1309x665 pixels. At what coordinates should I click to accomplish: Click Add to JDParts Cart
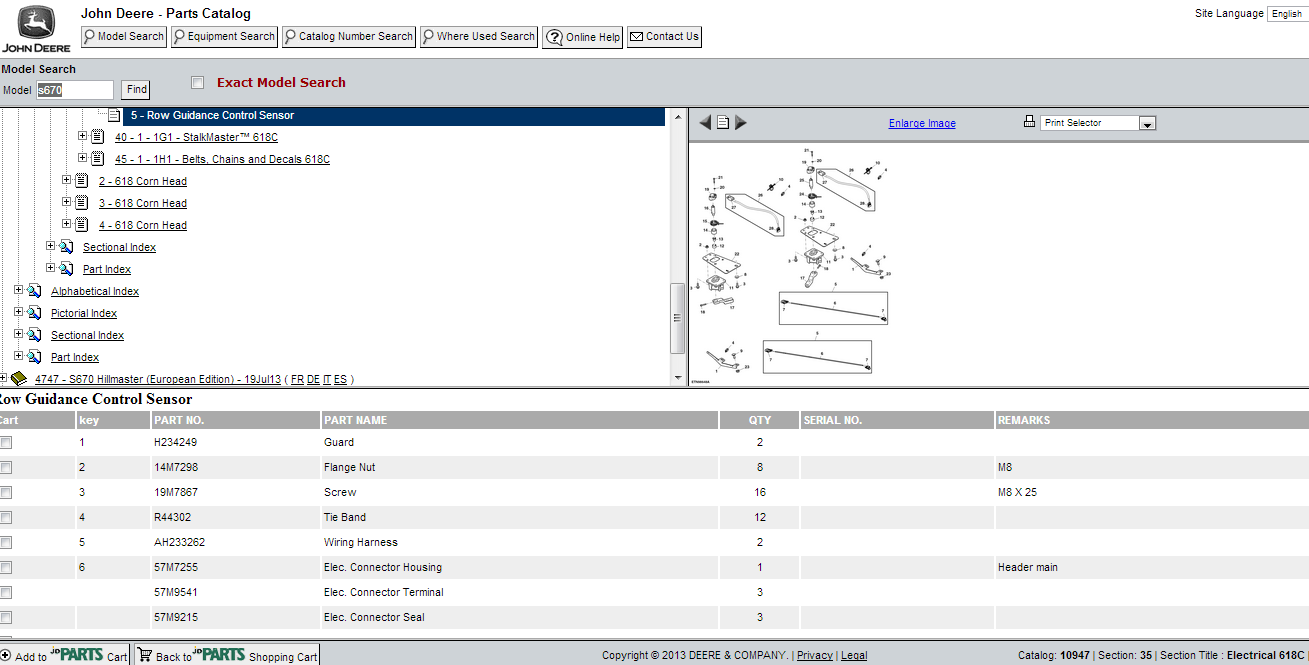[65, 655]
